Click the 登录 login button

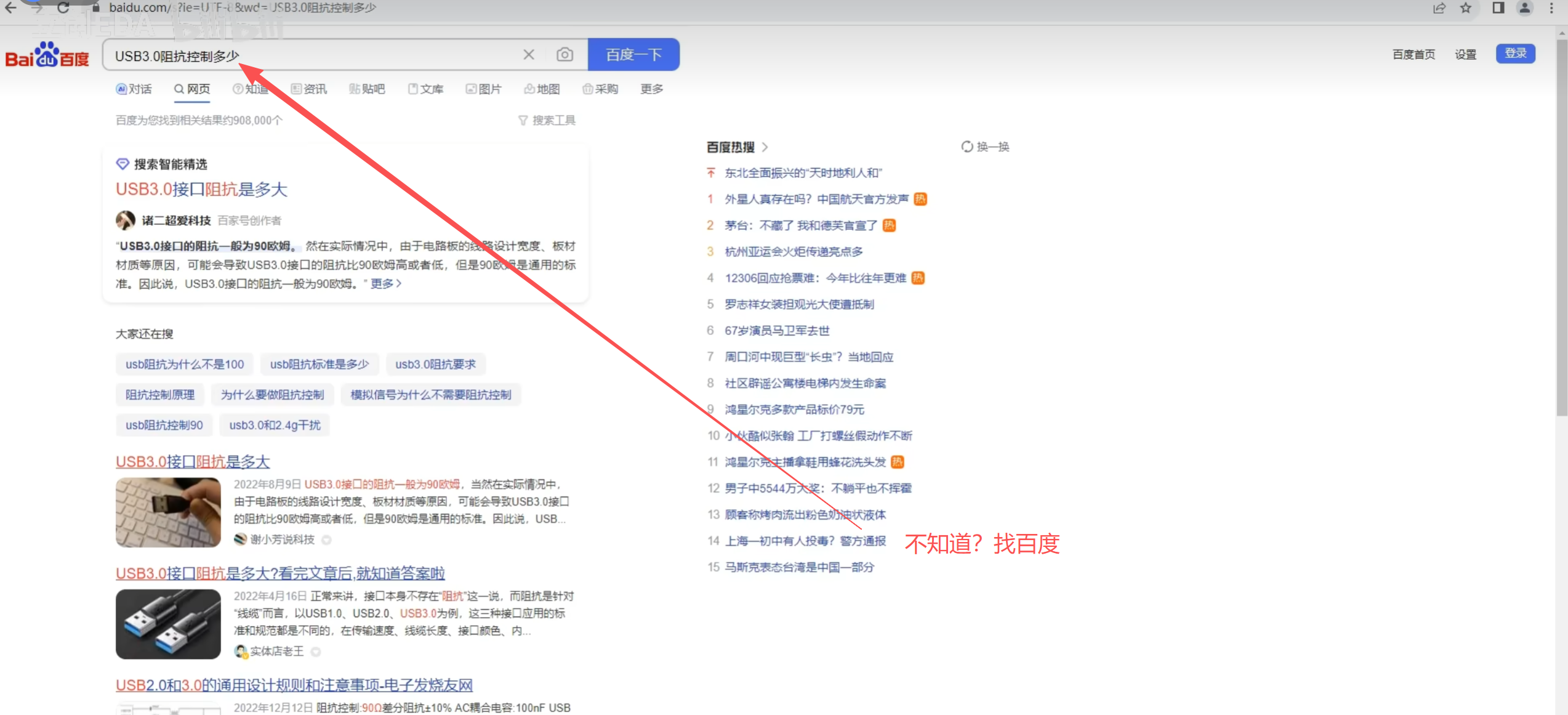click(x=1515, y=54)
